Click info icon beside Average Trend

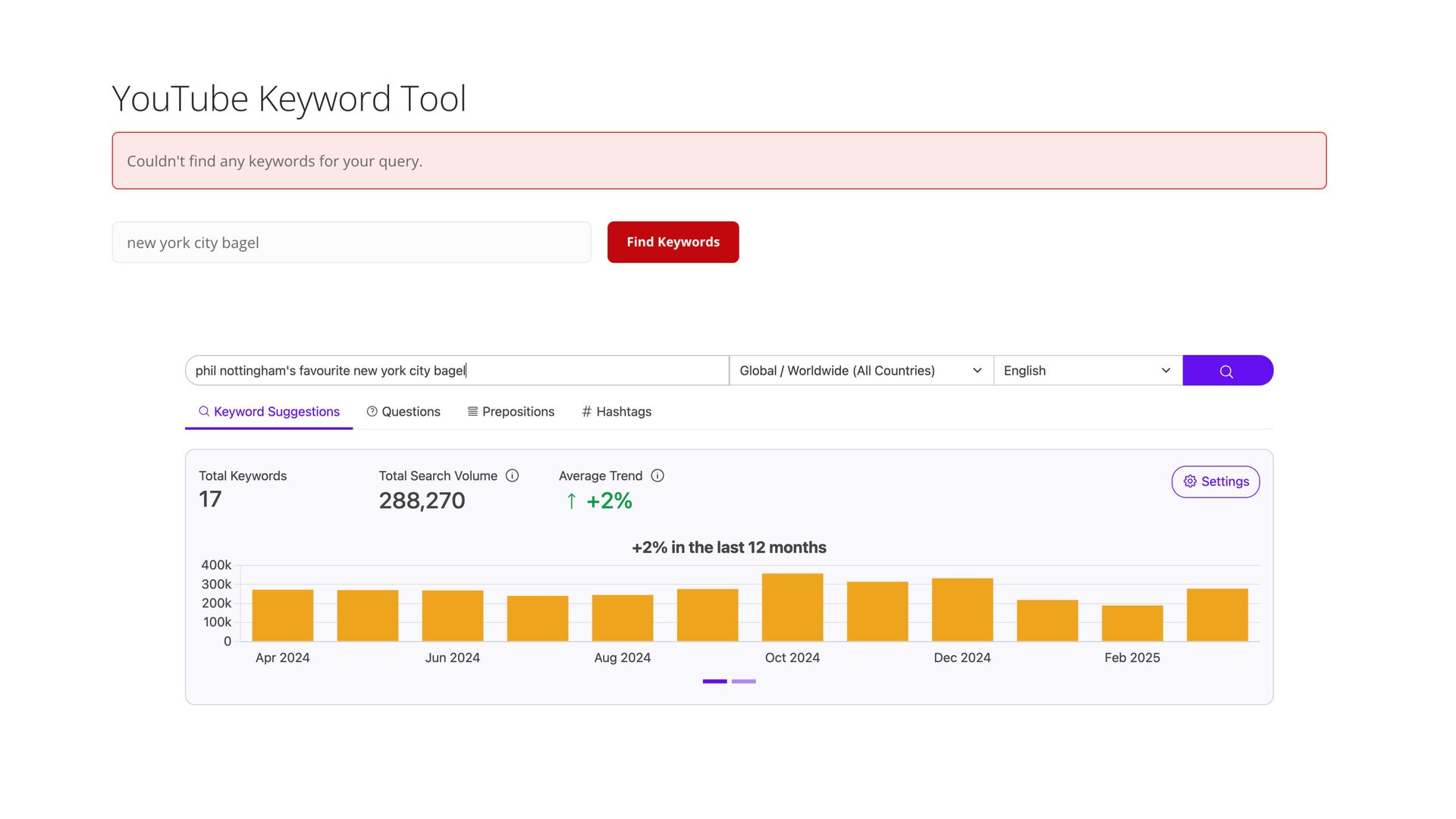point(657,476)
